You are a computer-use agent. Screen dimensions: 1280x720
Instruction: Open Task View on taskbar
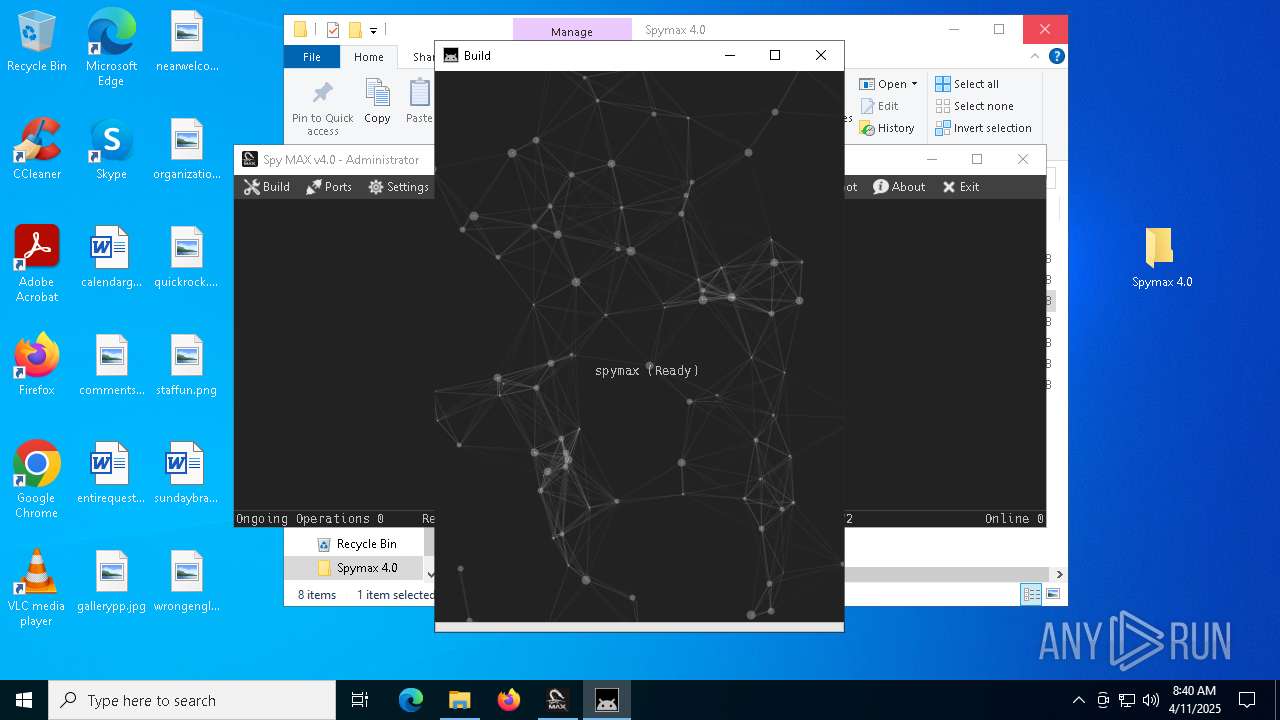360,700
